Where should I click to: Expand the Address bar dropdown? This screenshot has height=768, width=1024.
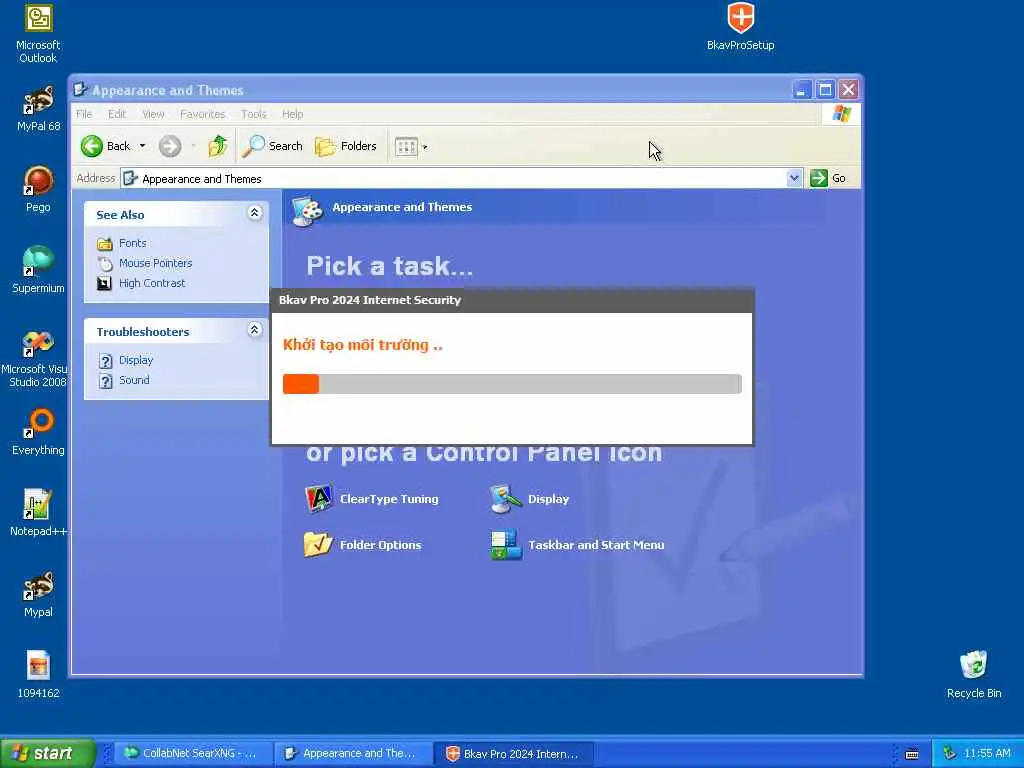point(794,178)
